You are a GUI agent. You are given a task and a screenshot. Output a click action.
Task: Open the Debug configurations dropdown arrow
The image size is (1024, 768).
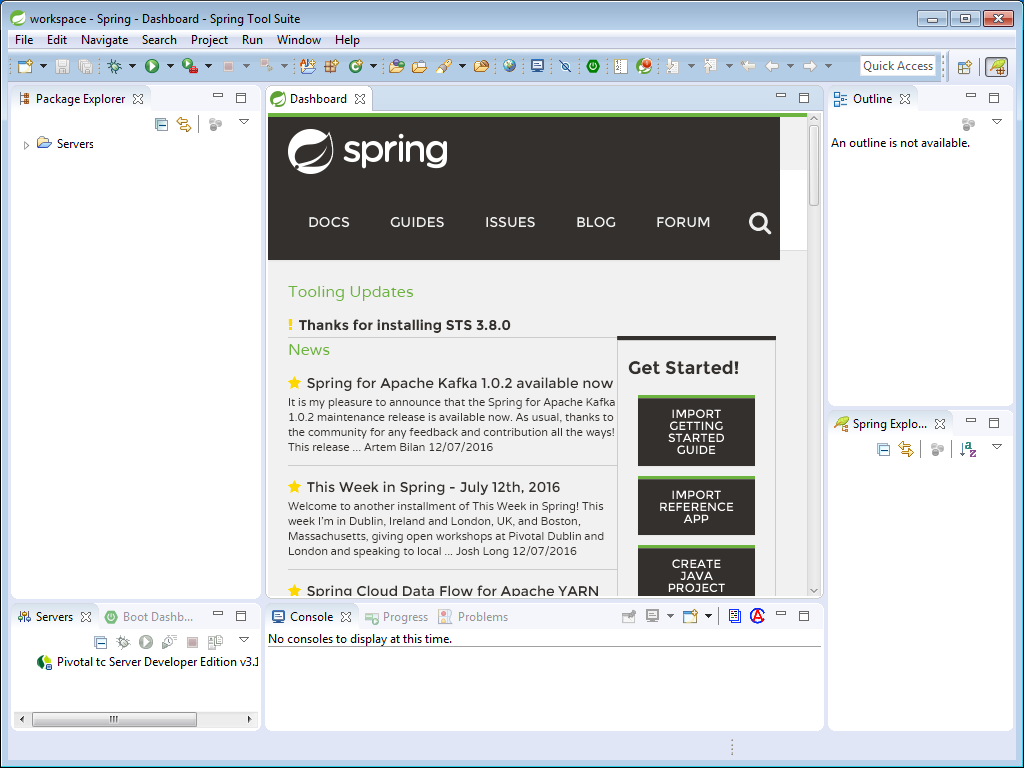133,66
